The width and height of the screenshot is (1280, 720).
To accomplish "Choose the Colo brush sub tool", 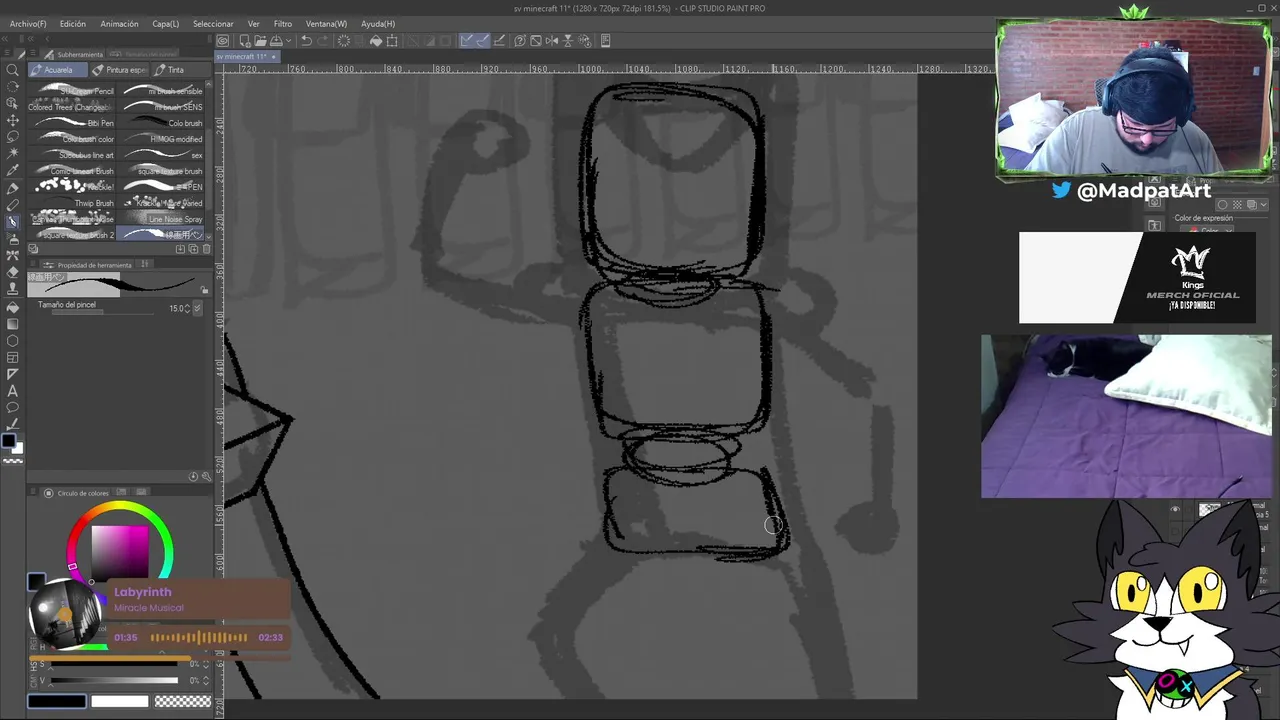I will pos(160,123).
